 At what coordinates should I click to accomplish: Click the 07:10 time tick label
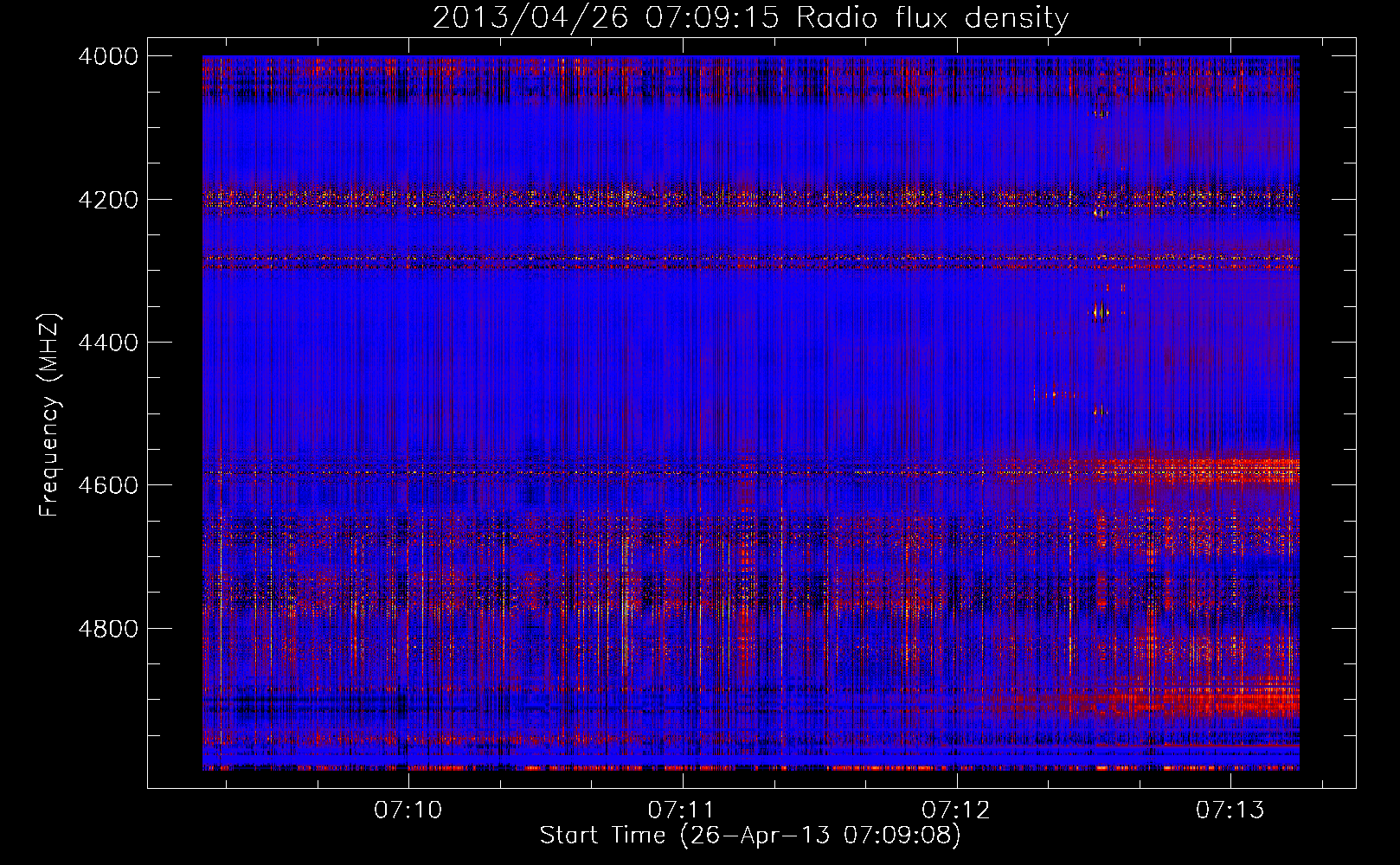click(408, 810)
